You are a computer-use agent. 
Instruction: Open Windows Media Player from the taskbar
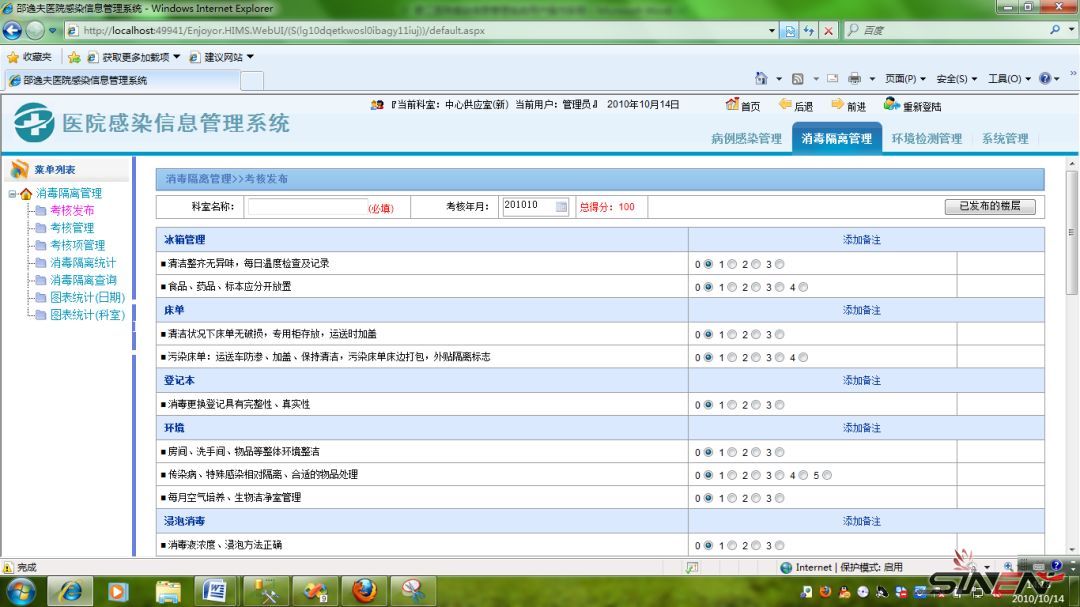pos(118,591)
